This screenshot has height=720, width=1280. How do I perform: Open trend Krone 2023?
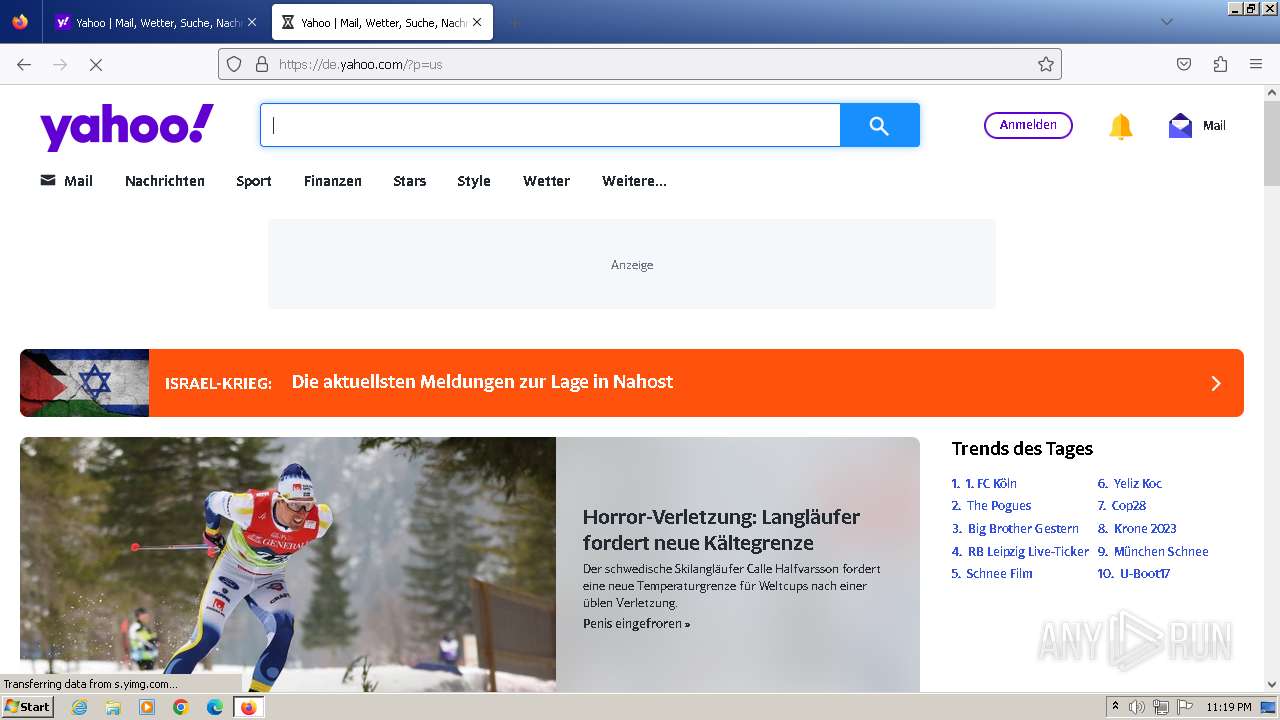pos(1145,529)
